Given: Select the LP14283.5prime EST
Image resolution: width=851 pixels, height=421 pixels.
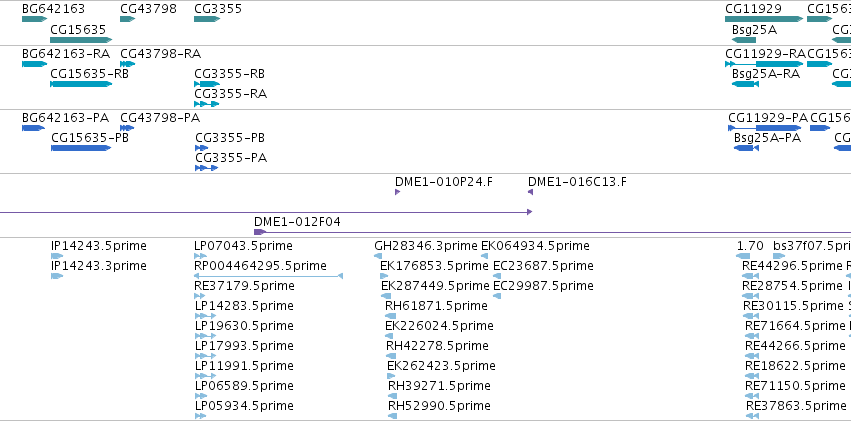Looking at the screenshot, I should pos(205,316).
